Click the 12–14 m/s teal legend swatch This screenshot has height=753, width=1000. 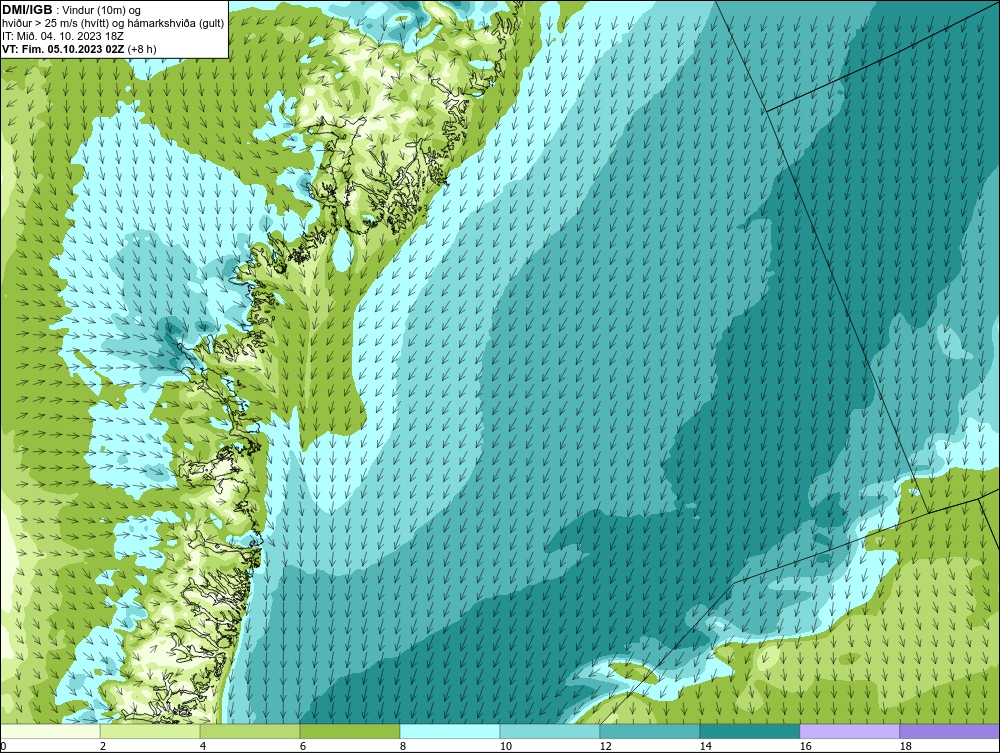point(649,731)
